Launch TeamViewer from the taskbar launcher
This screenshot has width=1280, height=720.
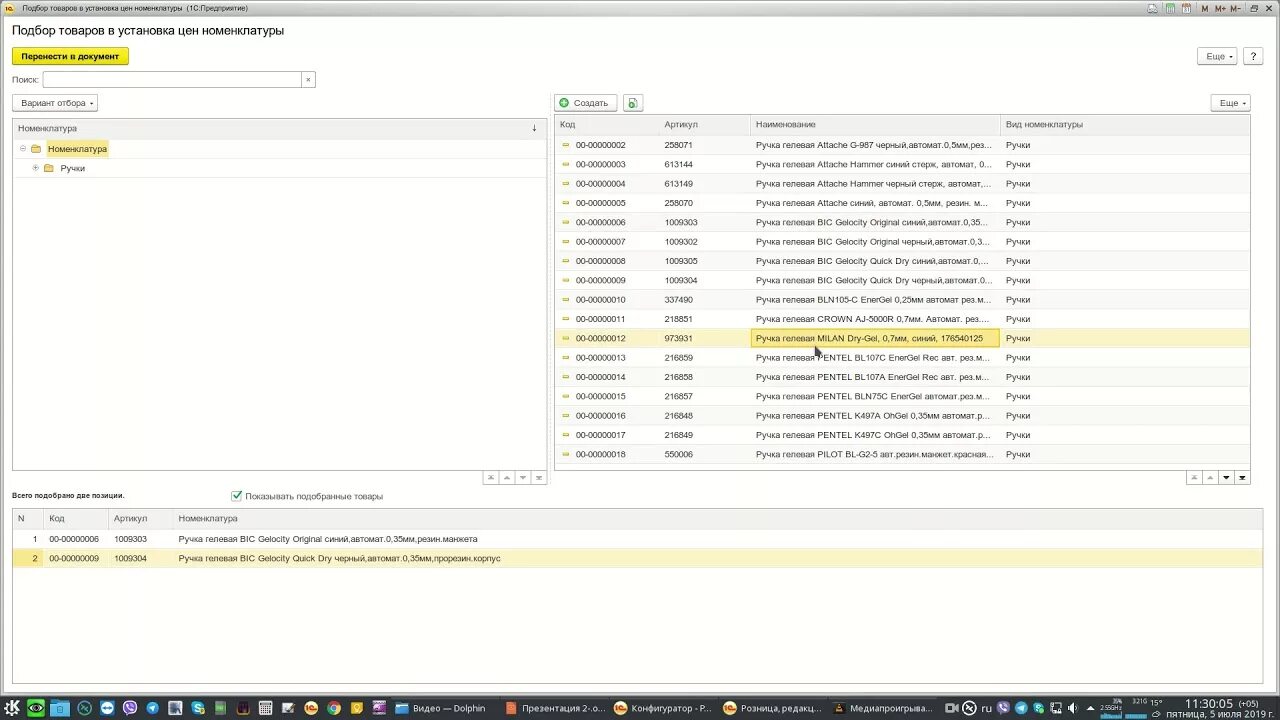pos(107,708)
